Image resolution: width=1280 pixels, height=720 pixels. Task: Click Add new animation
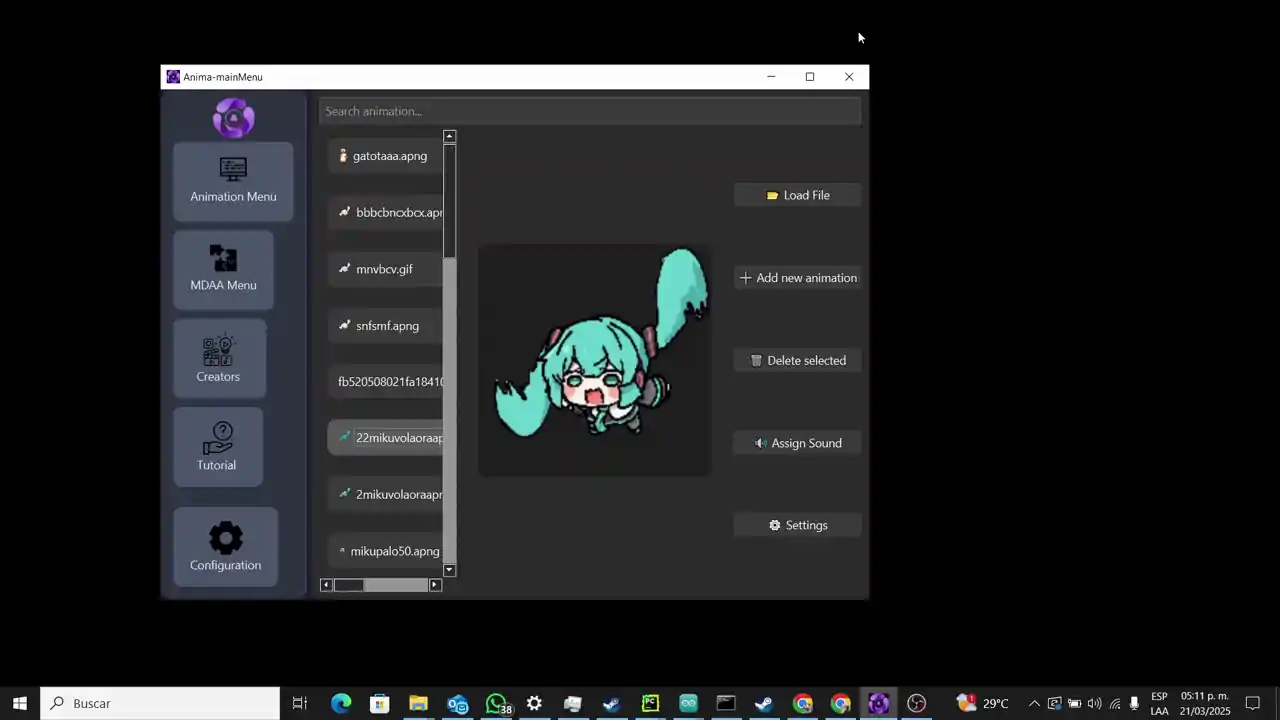click(797, 278)
